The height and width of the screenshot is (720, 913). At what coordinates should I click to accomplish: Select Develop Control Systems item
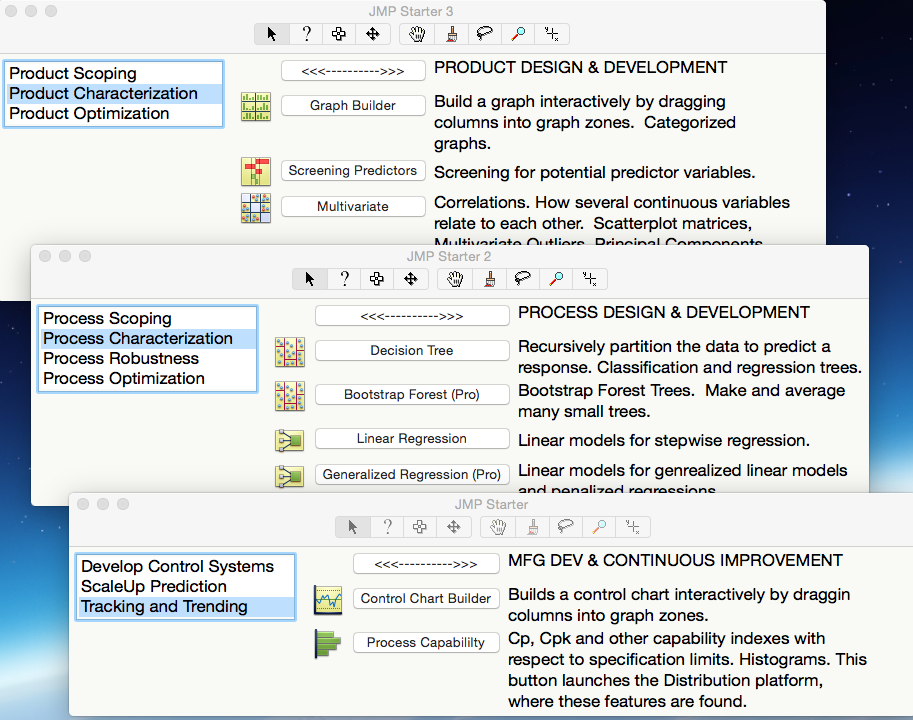pyautogui.click(x=186, y=566)
